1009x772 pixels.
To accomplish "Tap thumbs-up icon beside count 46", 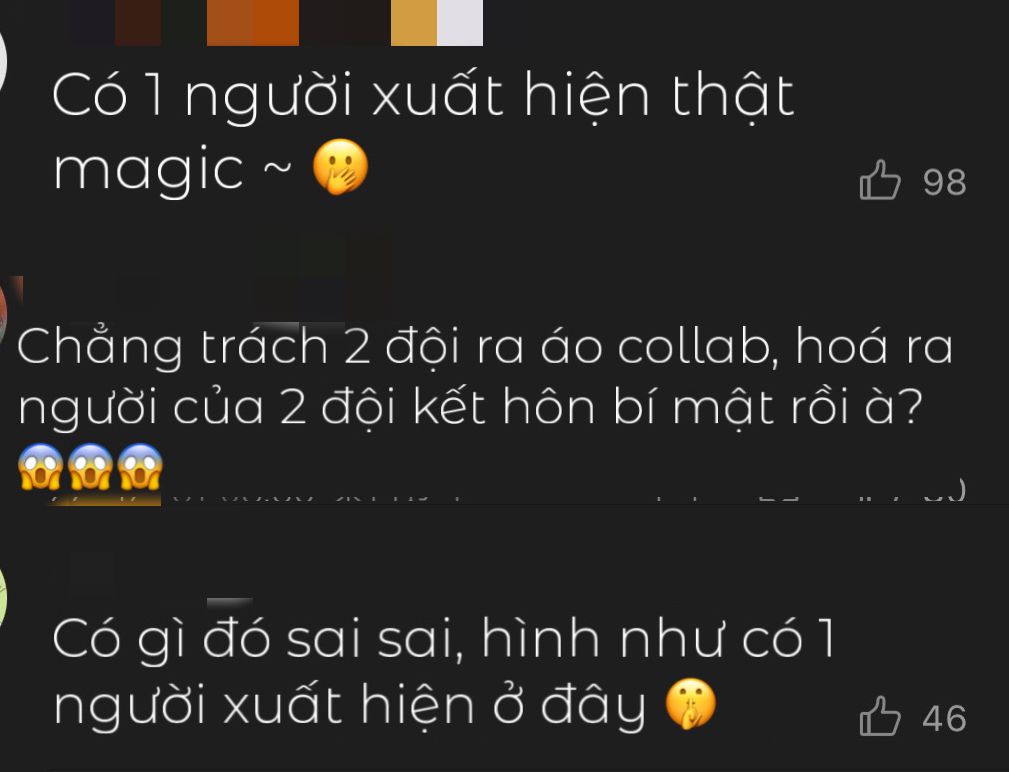I will click(x=880, y=716).
